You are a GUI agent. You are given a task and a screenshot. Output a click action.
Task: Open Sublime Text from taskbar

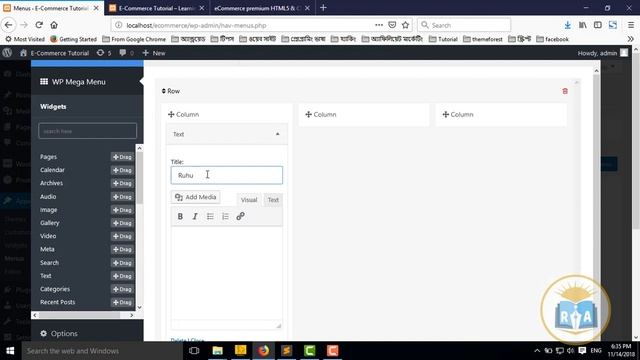pyautogui.click(x=287, y=351)
